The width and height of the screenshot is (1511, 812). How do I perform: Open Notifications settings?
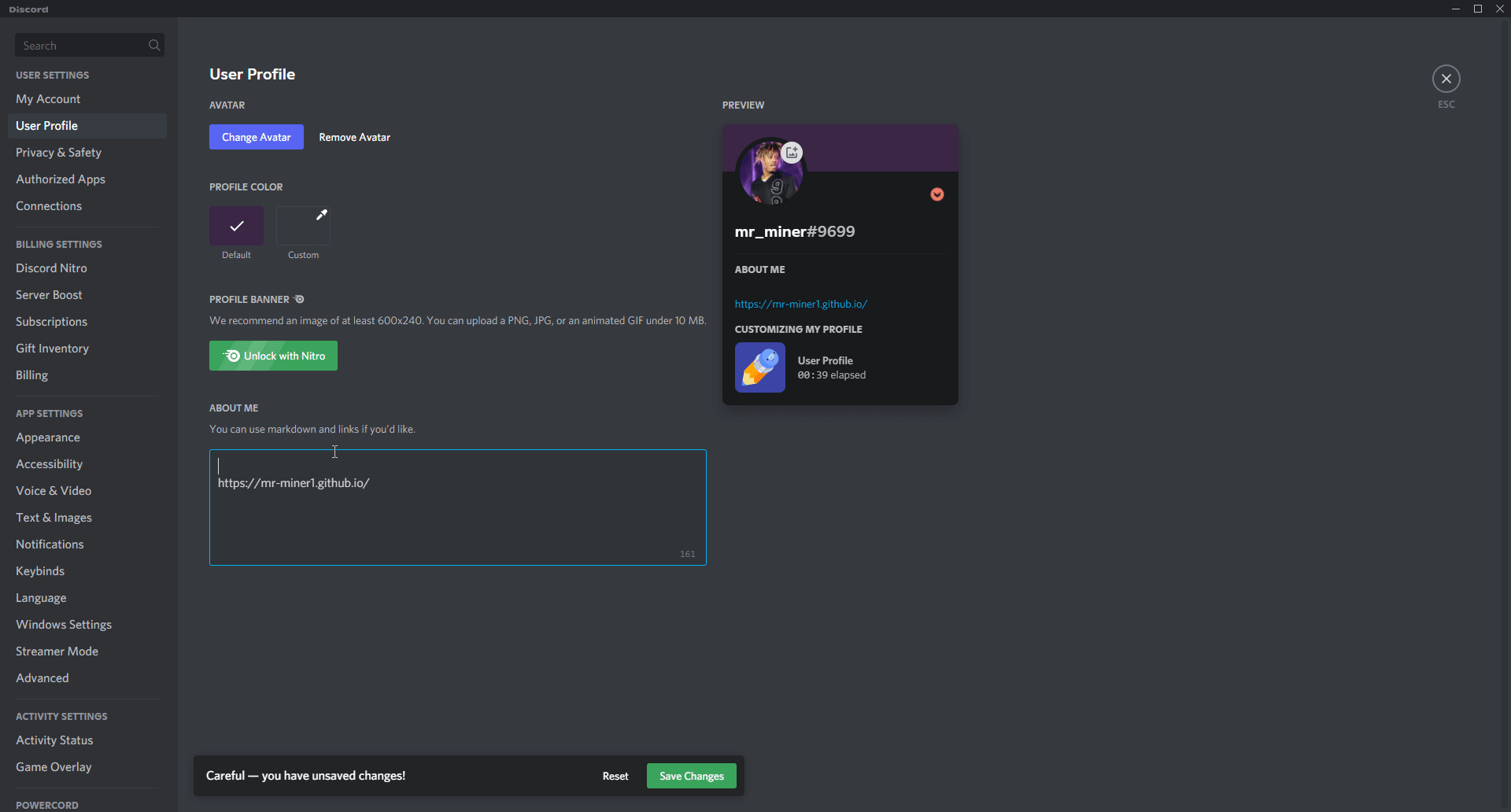click(87, 544)
